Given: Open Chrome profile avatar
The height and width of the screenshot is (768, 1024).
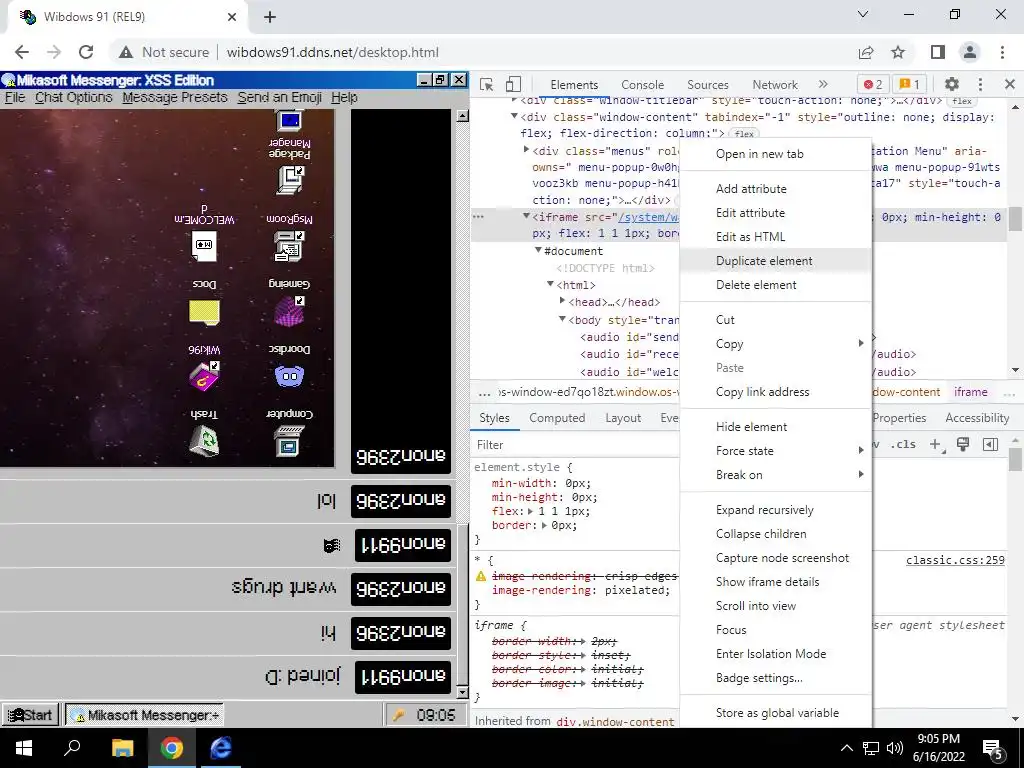Looking at the screenshot, I should click(x=970, y=52).
